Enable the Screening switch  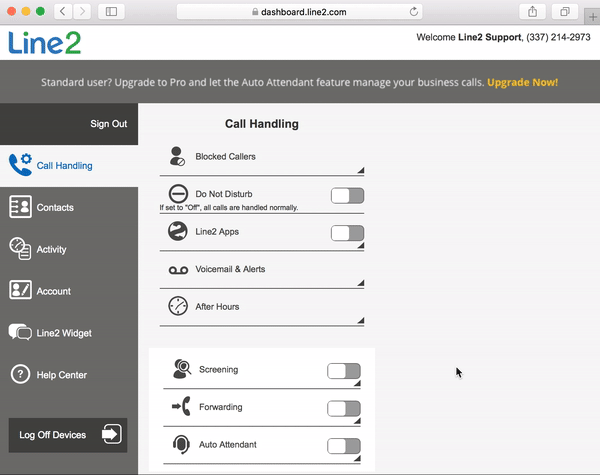pyautogui.click(x=344, y=371)
